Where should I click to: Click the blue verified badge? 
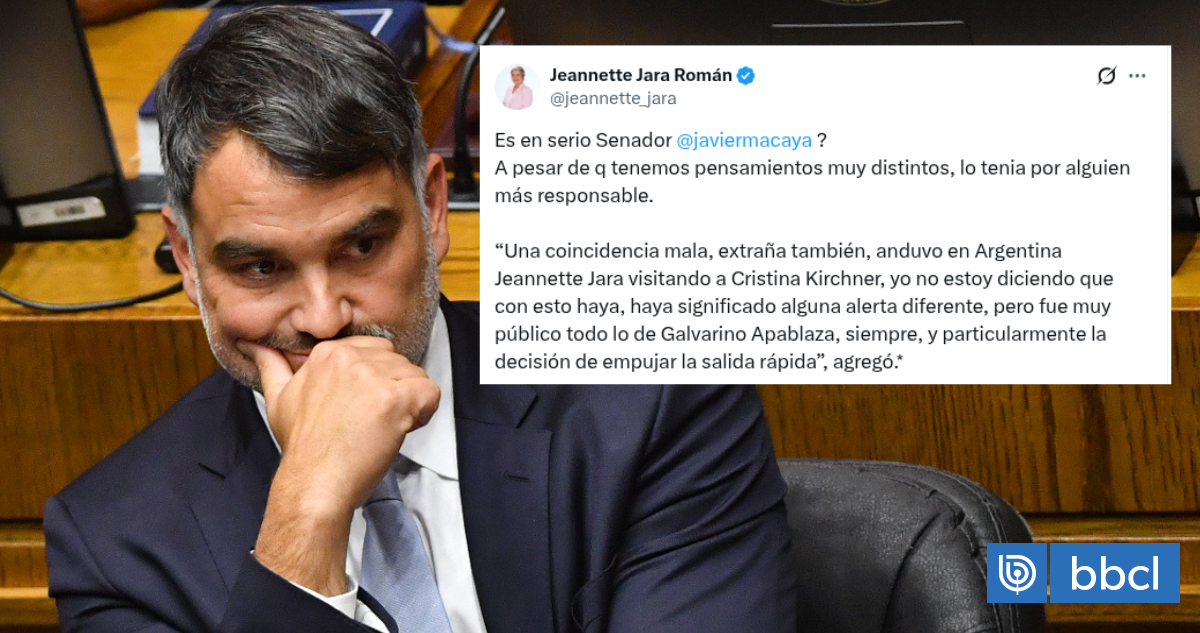tap(746, 76)
